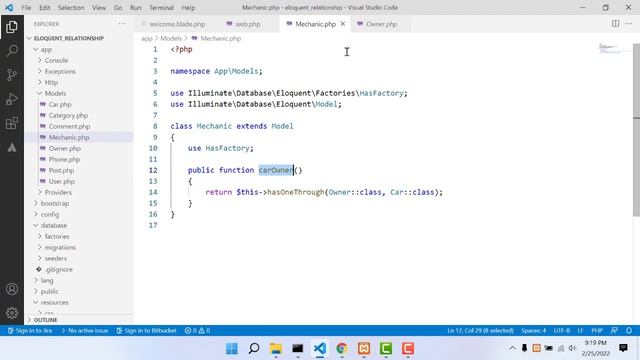Click Sign in to Bitbucket
The image size is (640, 360).
click(x=146, y=331)
